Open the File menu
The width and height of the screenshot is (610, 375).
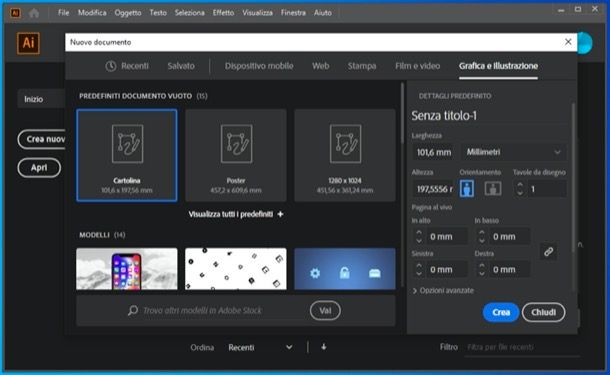coord(63,13)
